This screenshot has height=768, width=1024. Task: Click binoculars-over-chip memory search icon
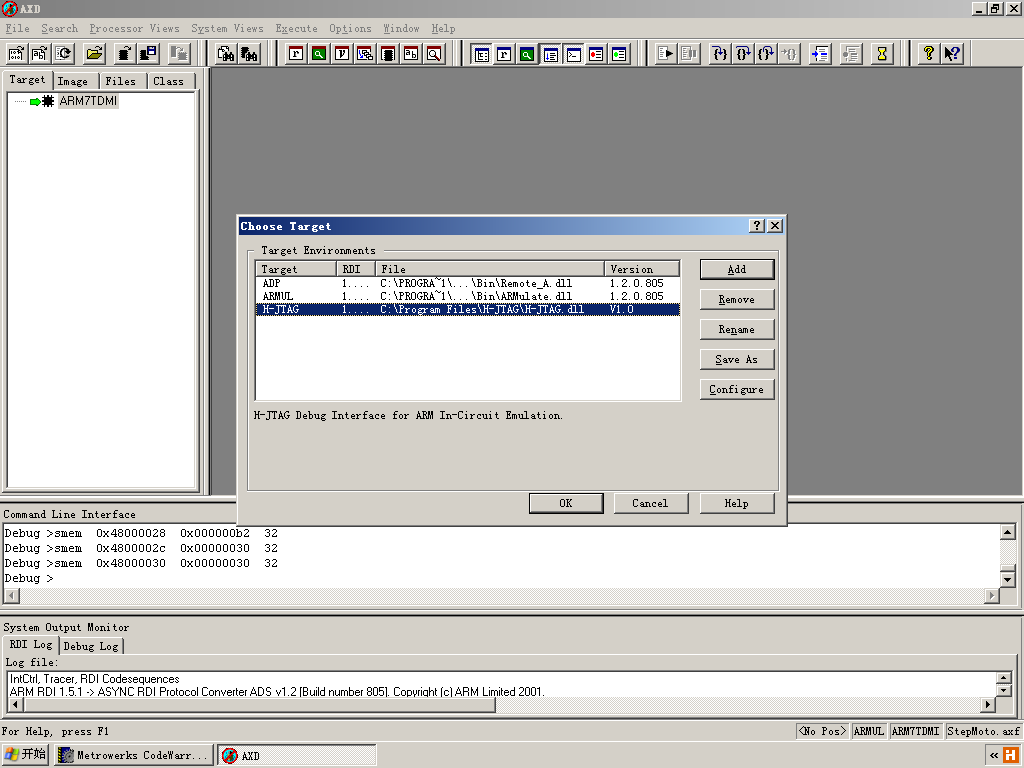coord(249,54)
